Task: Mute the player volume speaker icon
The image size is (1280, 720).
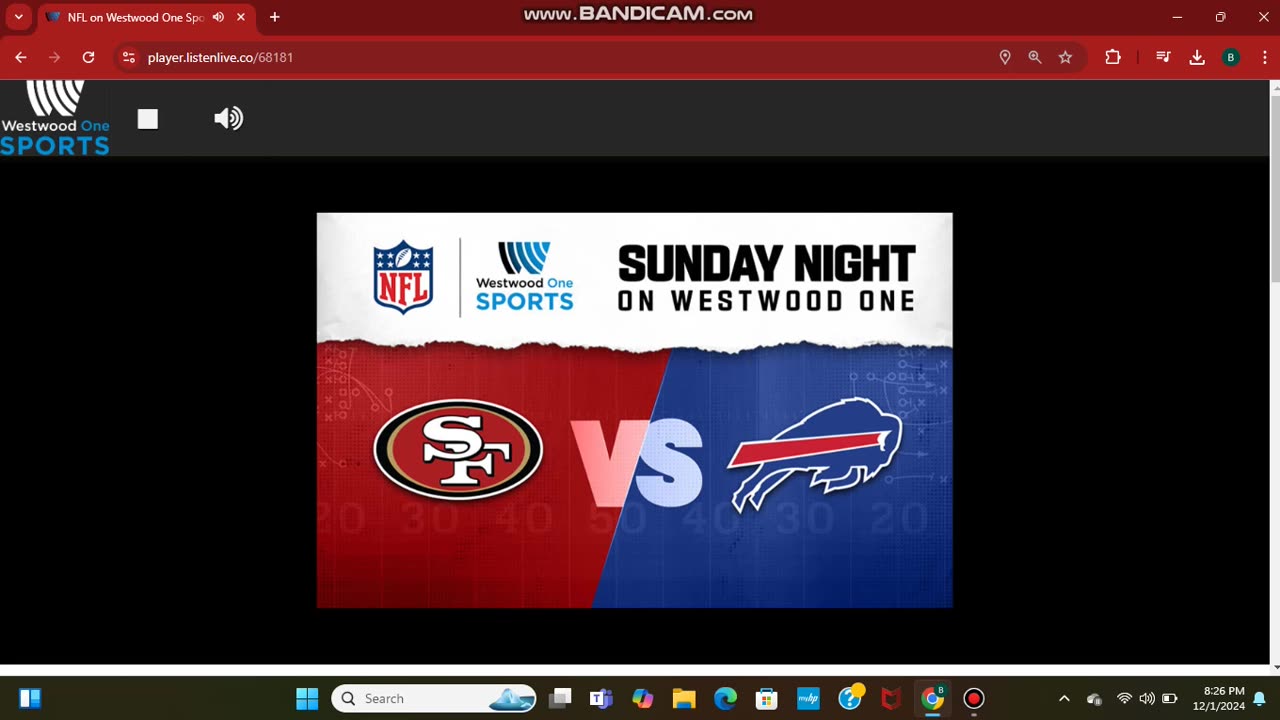Action: tap(229, 119)
